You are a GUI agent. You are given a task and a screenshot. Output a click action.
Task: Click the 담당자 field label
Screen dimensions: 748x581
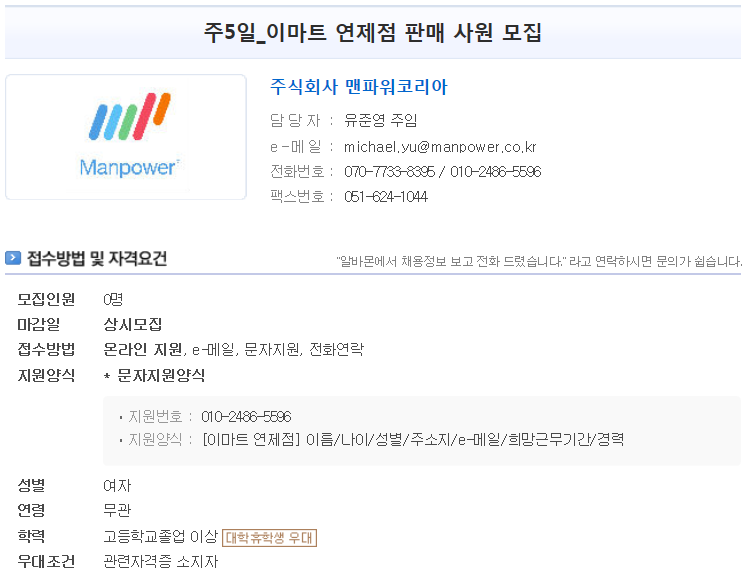click(295, 120)
